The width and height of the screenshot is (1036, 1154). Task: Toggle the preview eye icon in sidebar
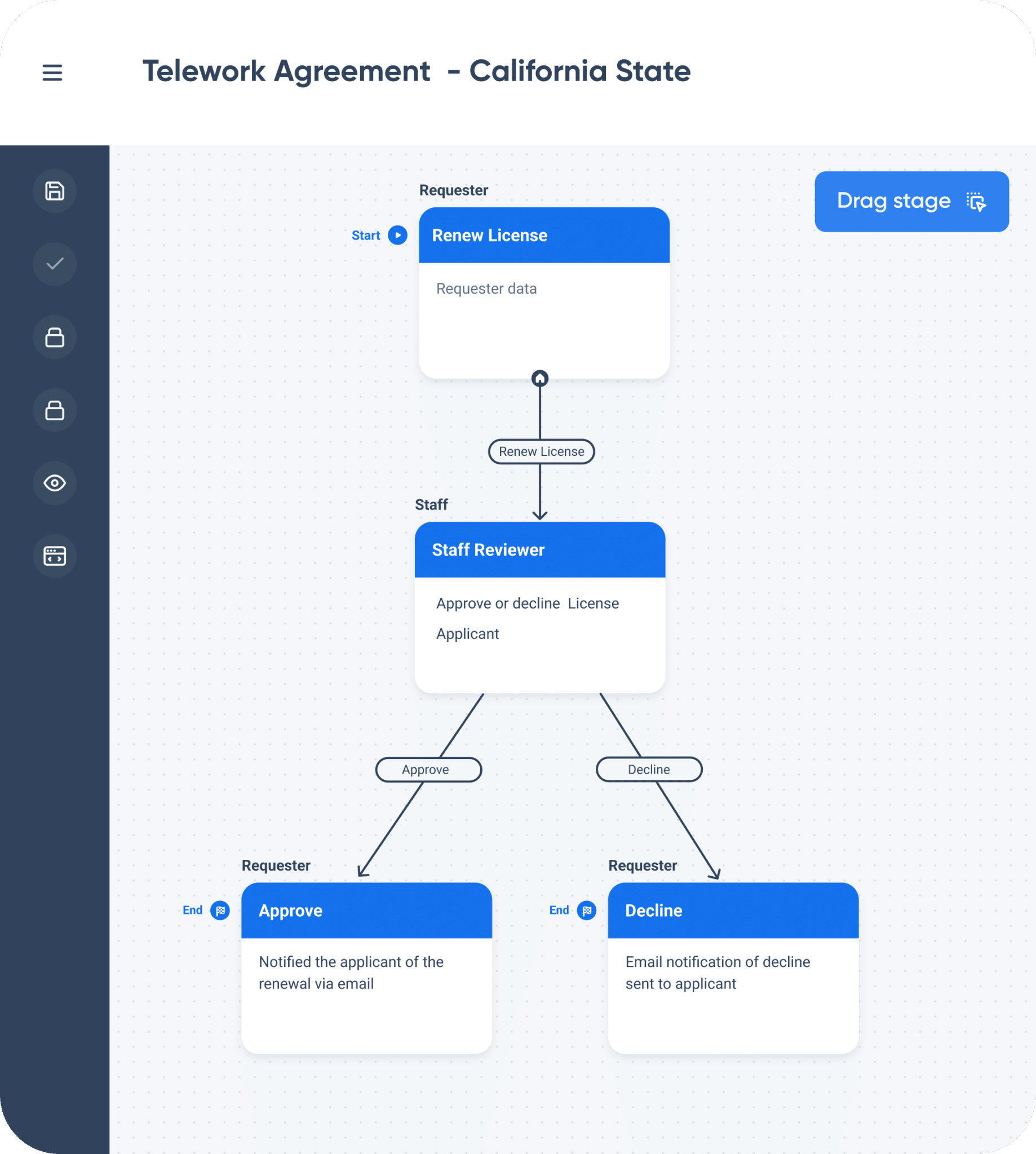coord(54,483)
